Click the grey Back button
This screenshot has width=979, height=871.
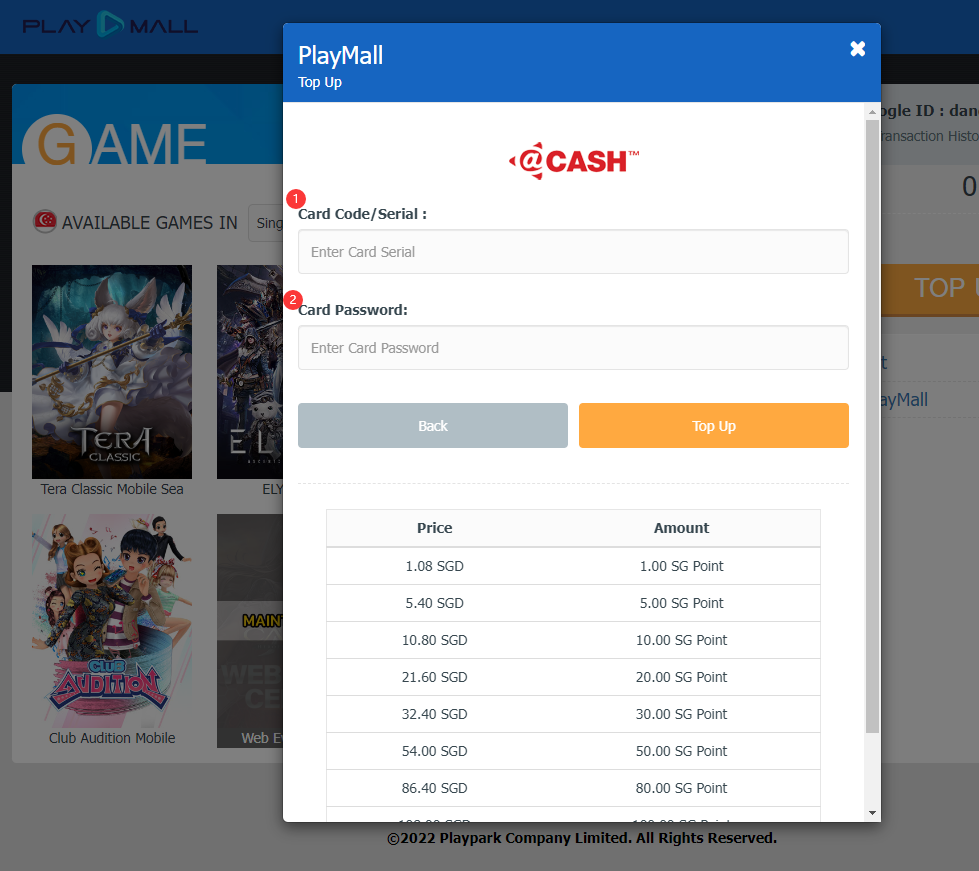(433, 426)
